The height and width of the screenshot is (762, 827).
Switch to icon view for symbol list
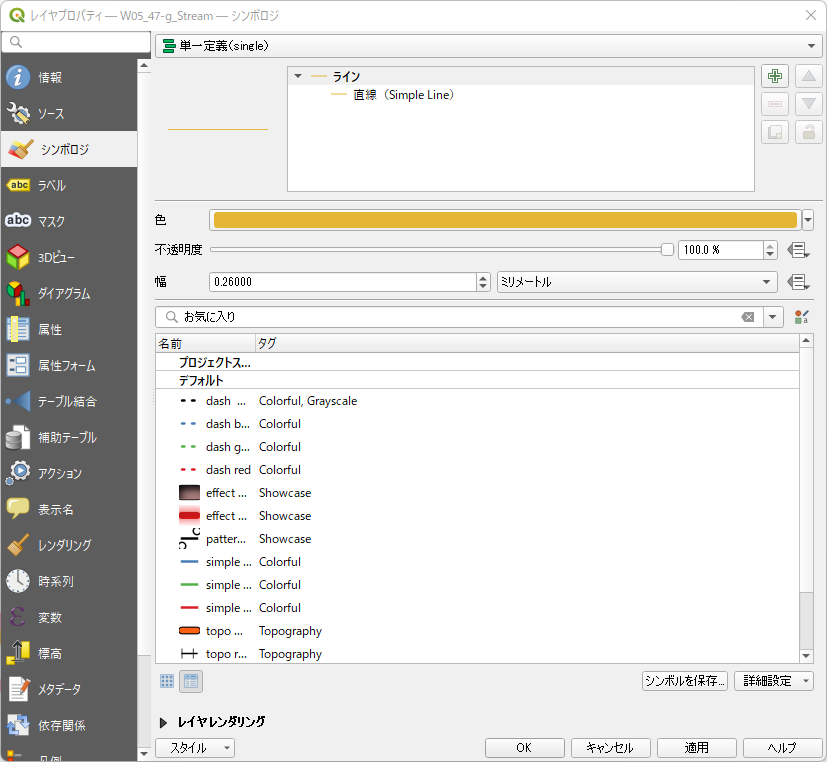coord(168,681)
